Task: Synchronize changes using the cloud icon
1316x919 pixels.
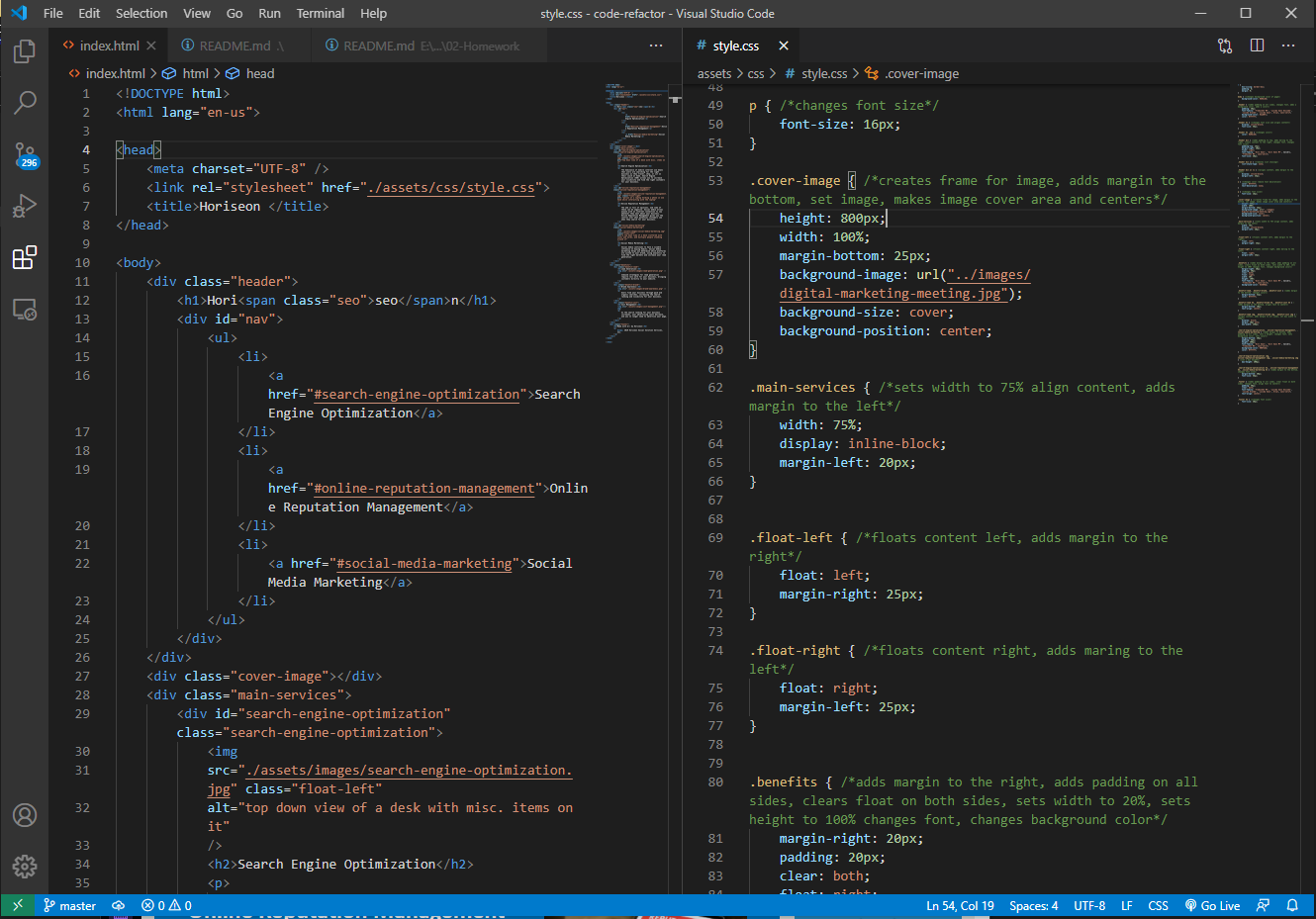Action: 118,905
